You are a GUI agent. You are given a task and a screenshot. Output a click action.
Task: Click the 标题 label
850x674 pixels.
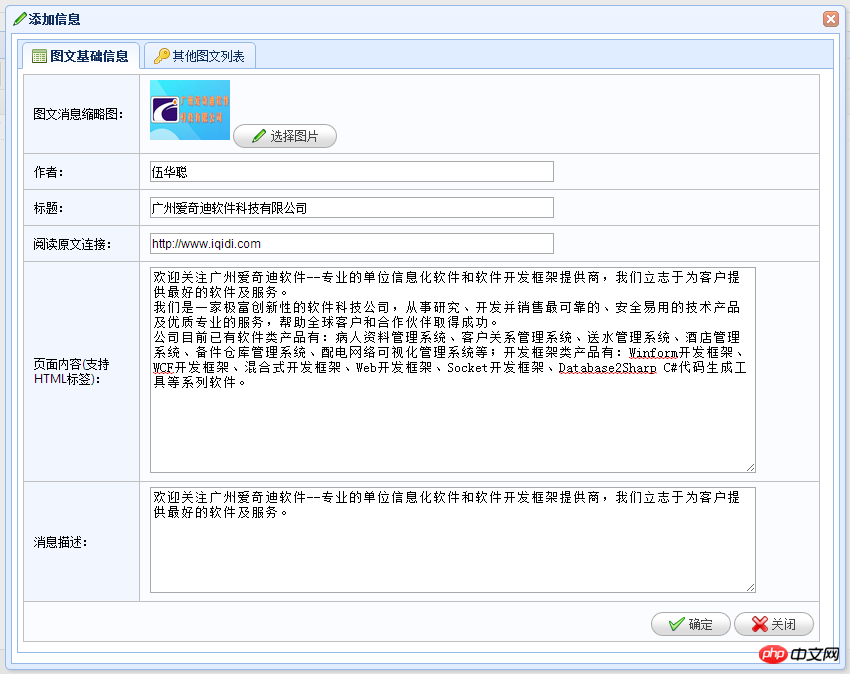tap(49, 208)
